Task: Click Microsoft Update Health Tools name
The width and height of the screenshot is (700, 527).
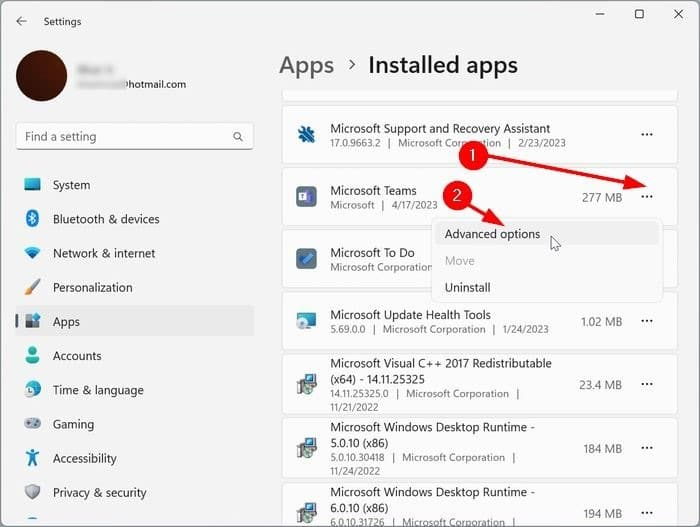Action: (410, 315)
